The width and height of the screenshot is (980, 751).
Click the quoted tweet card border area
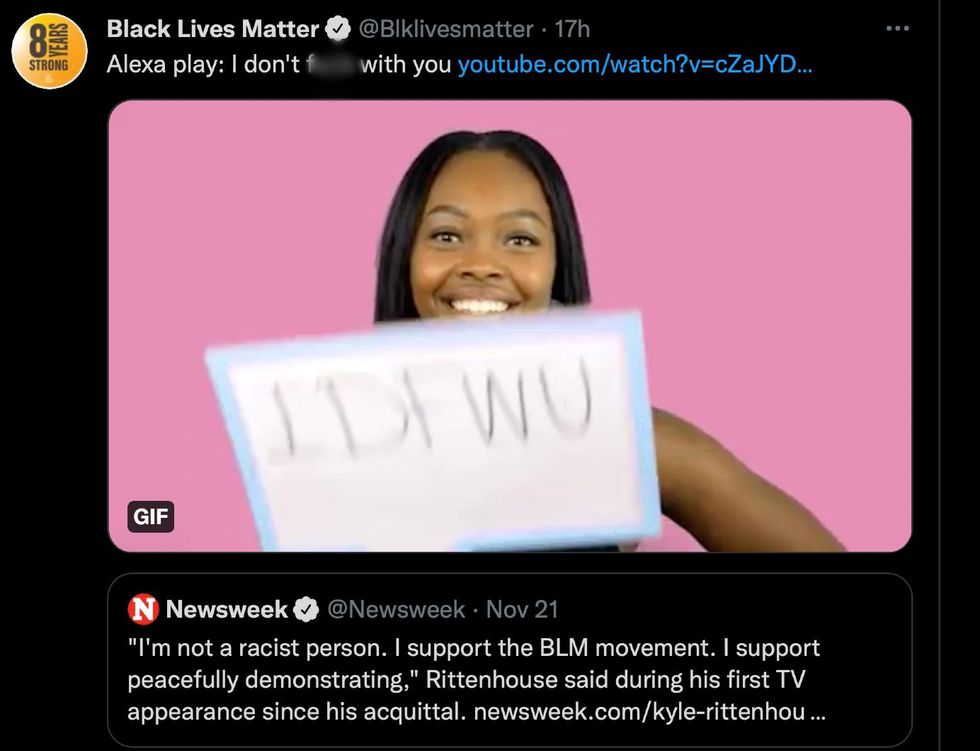(510, 660)
